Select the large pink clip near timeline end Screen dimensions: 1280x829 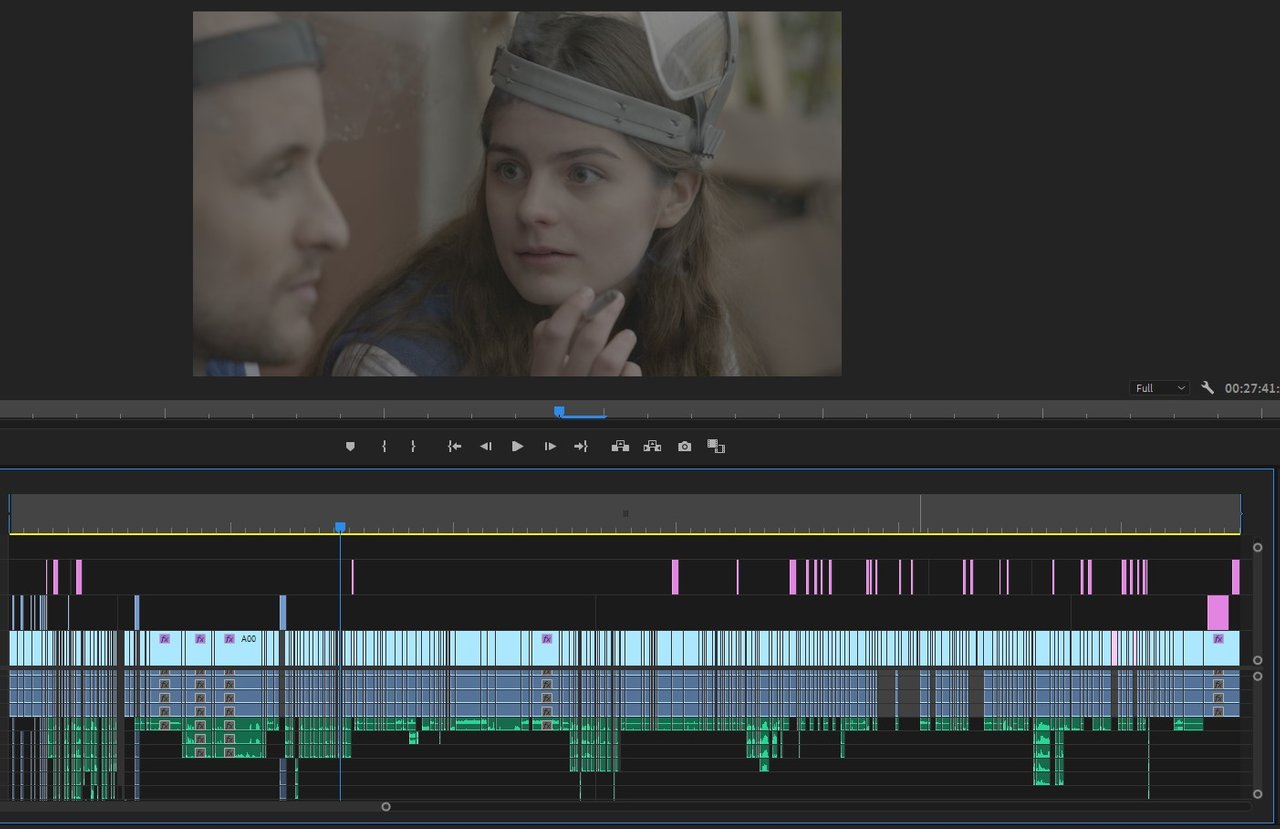tap(1217, 612)
